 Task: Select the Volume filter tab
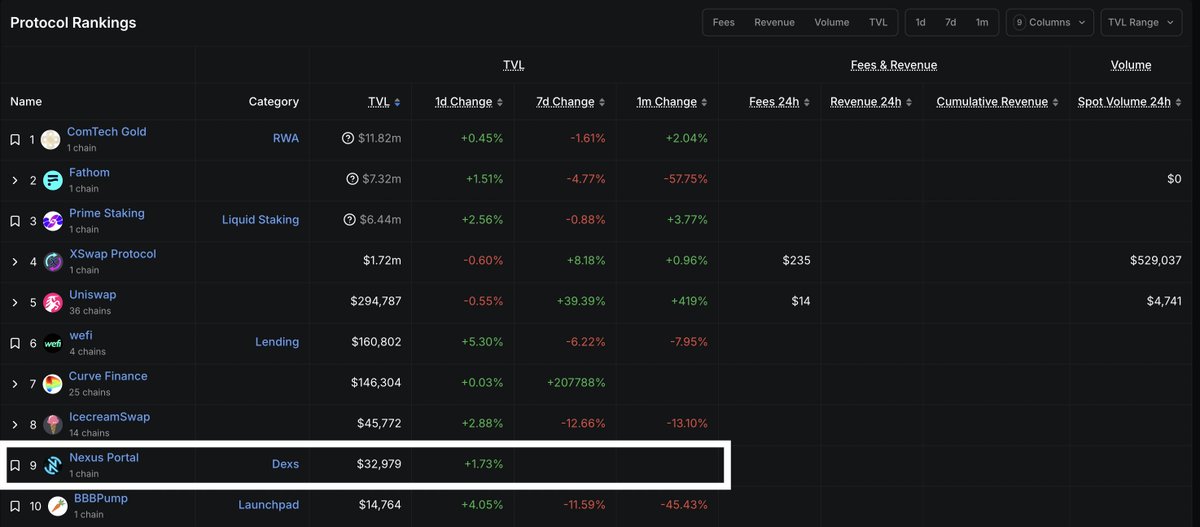831,22
